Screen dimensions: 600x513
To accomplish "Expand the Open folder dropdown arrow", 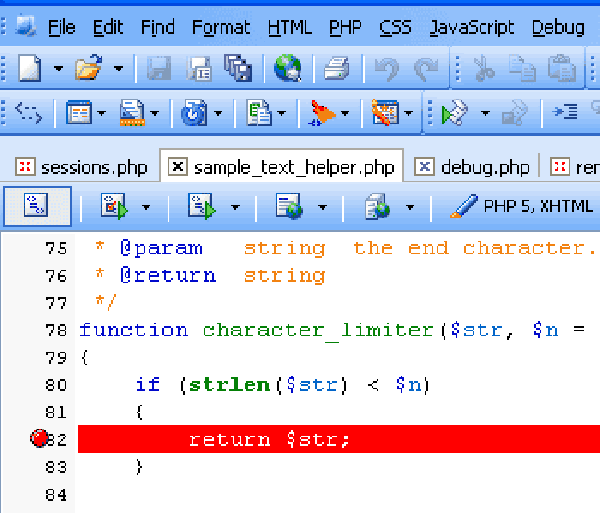I will click(x=119, y=68).
